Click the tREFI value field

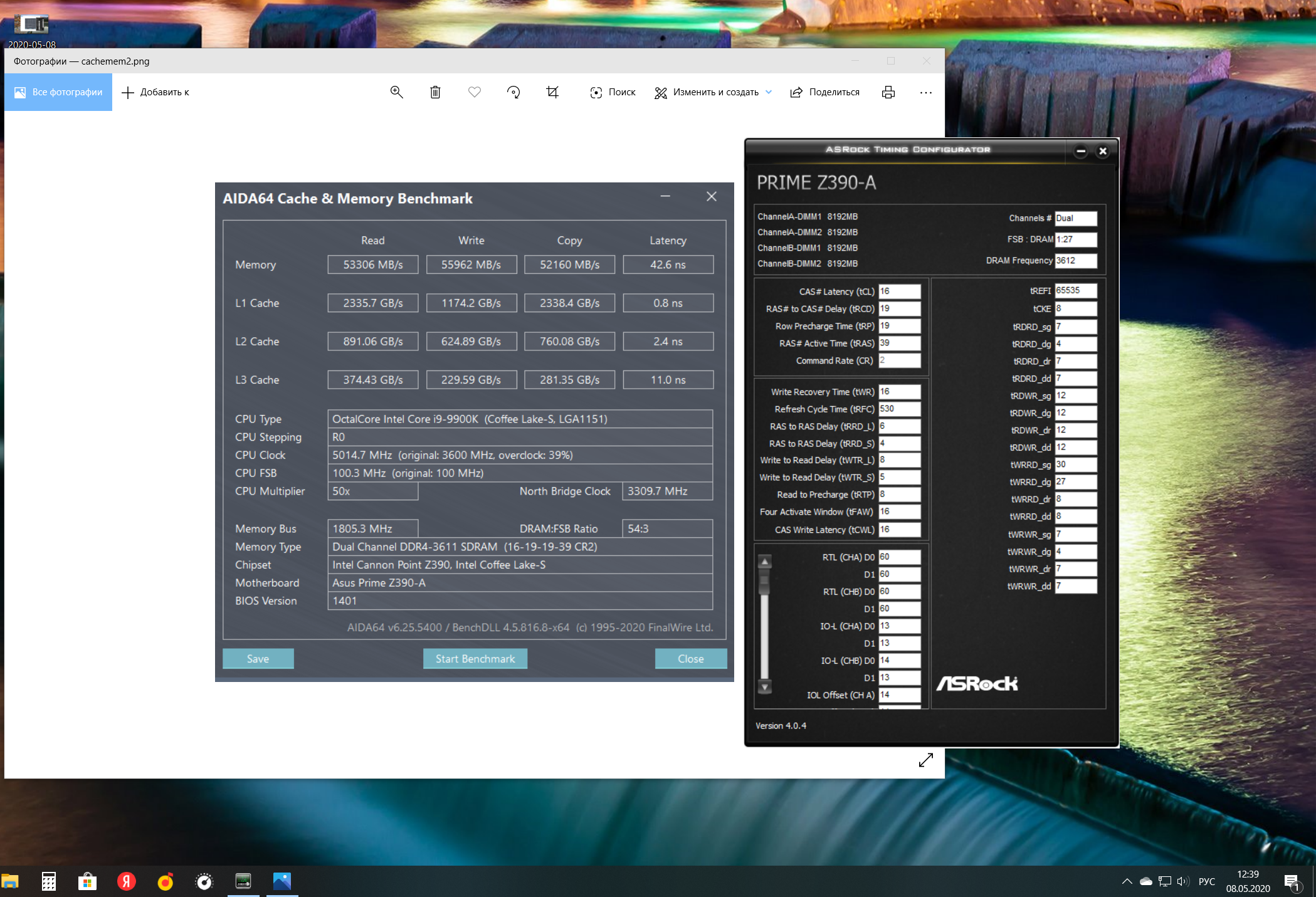[x=1075, y=290]
